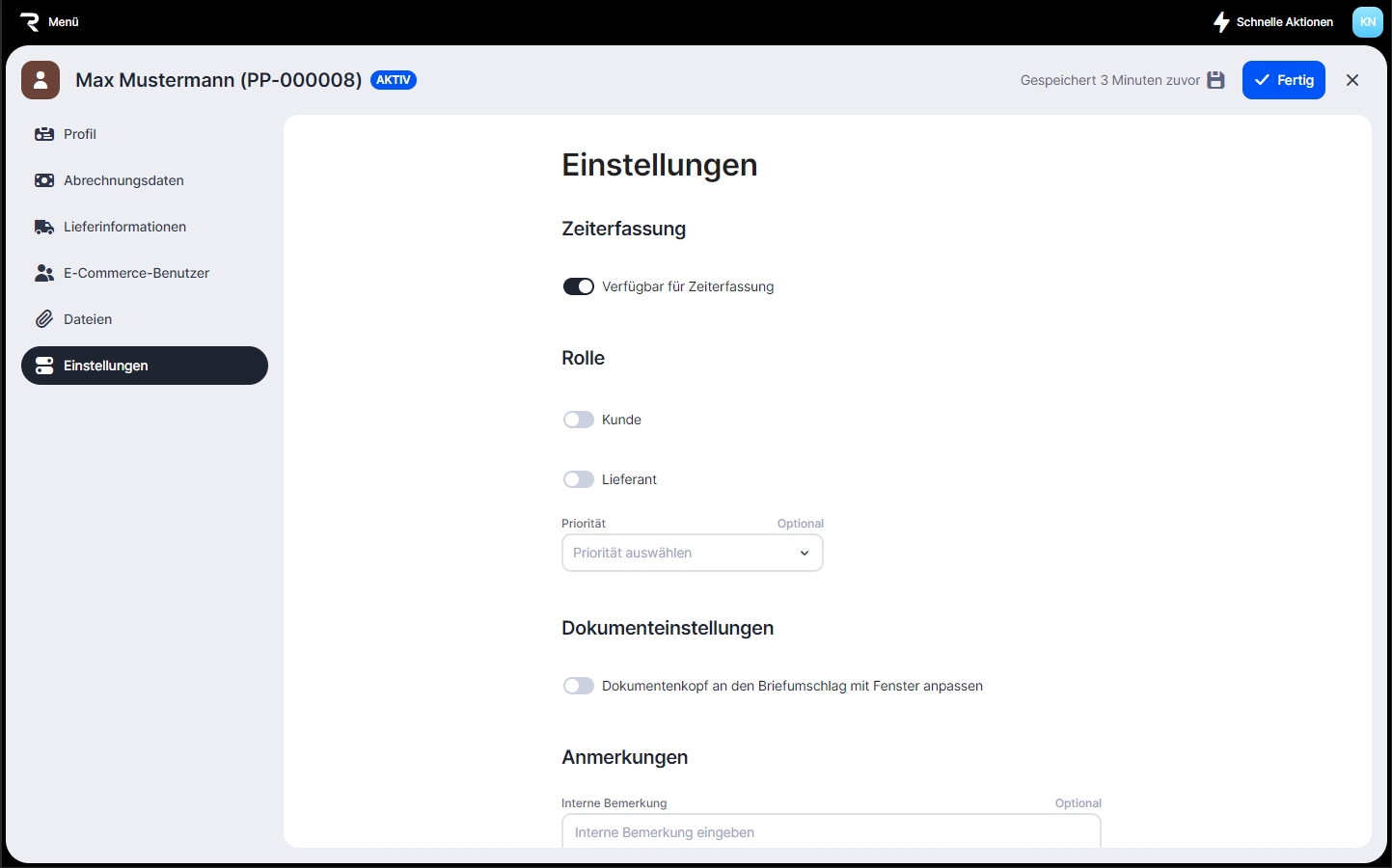1392x868 pixels.
Task: Click the Dateien paperclip icon
Action: tap(44, 319)
